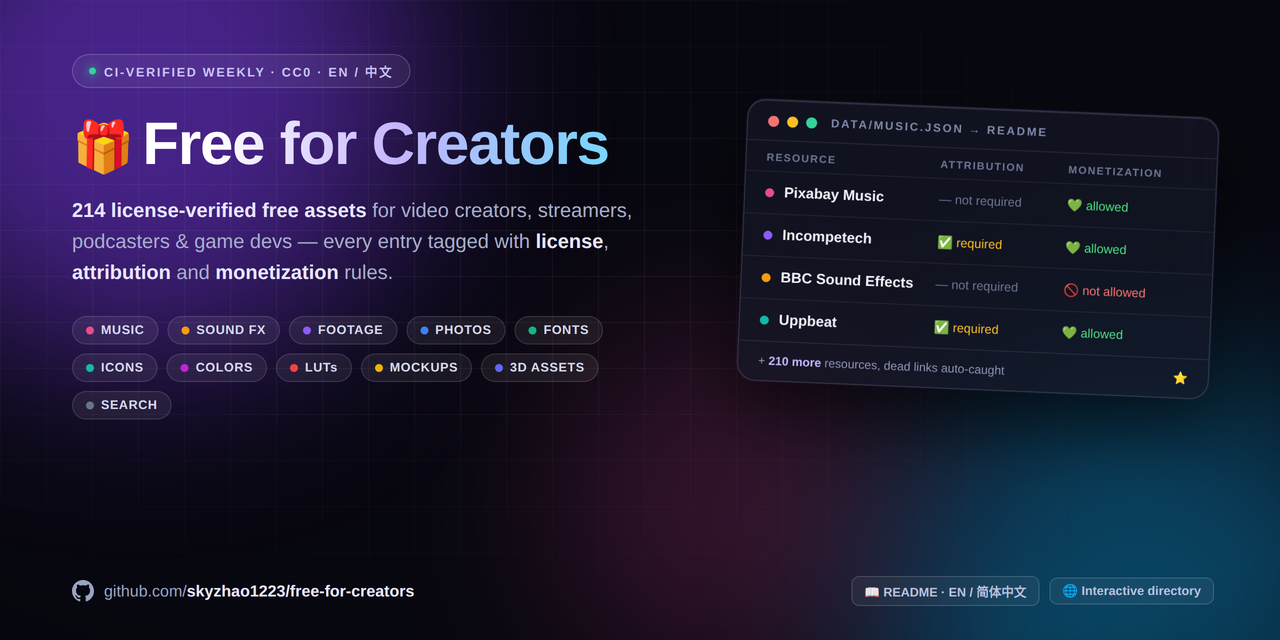Select the MUSIC category tag
Viewport: 1280px width, 640px height.
point(115,330)
